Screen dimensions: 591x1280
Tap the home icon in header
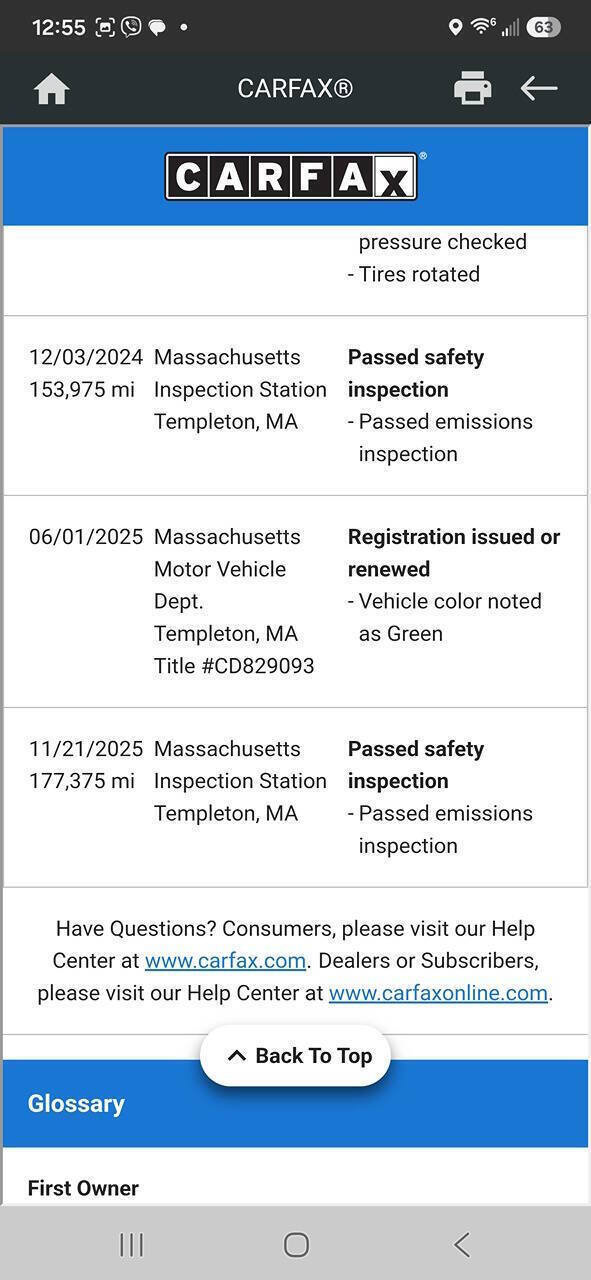tap(51, 89)
